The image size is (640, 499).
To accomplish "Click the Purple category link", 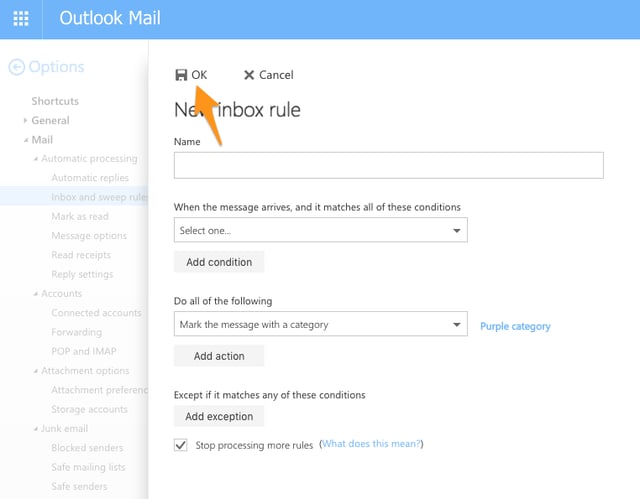I will pyautogui.click(x=515, y=326).
